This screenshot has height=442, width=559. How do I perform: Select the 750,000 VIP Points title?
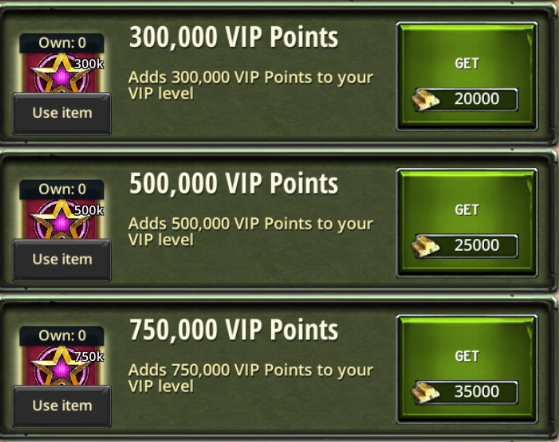234,330
